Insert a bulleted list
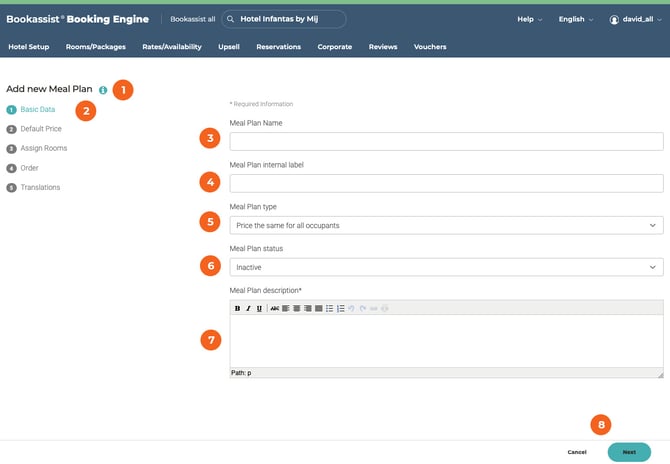Image resolution: width=670 pixels, height=464 pixels. pyautogui.click(x=330, y=308)
